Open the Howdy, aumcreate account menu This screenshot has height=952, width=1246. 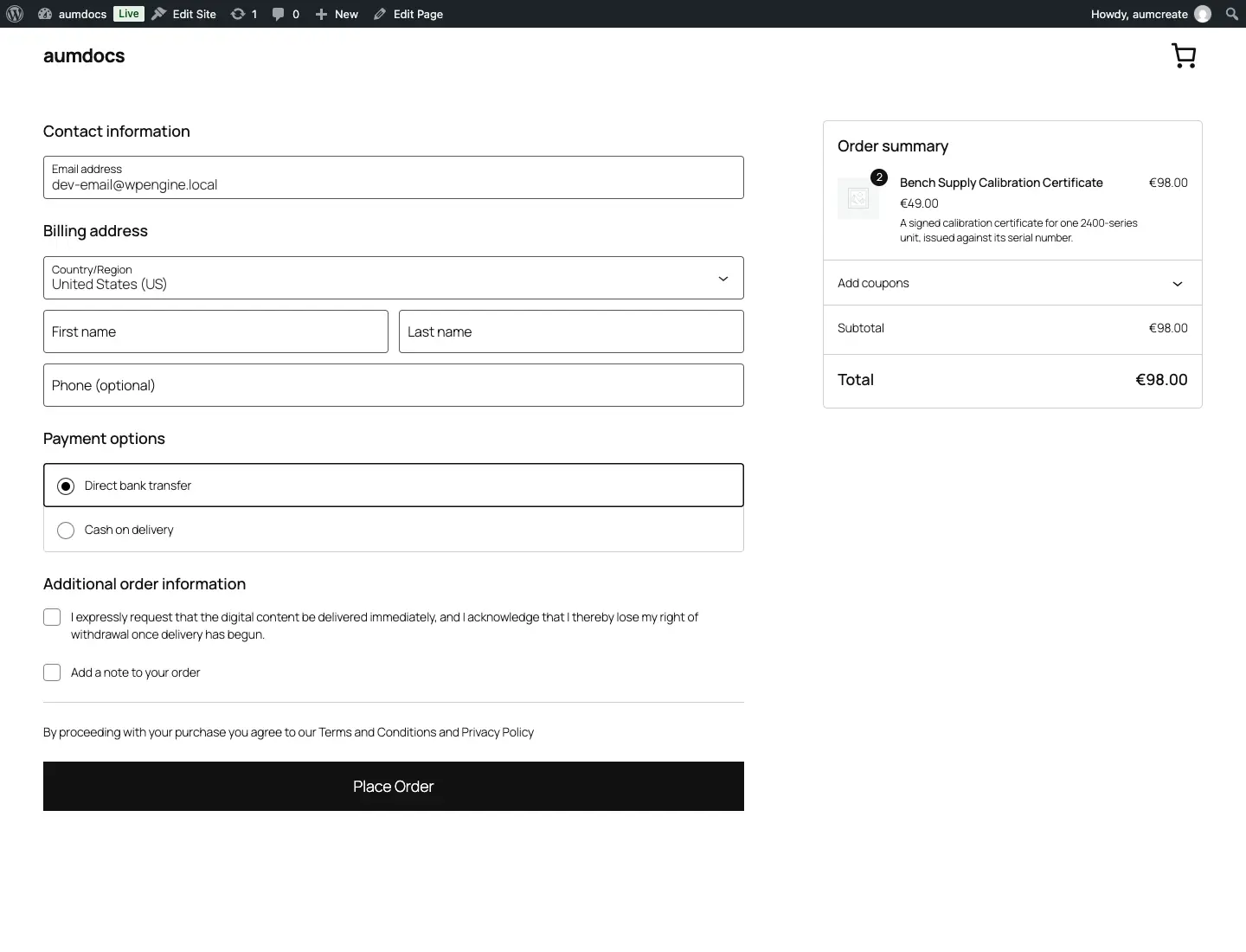tap(1151, 14)
